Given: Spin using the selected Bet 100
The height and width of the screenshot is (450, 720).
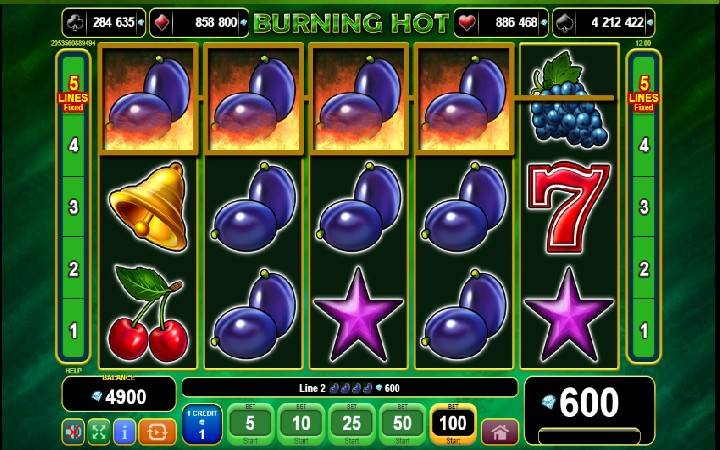Looking at the screenshot, I should click(453, 424).
